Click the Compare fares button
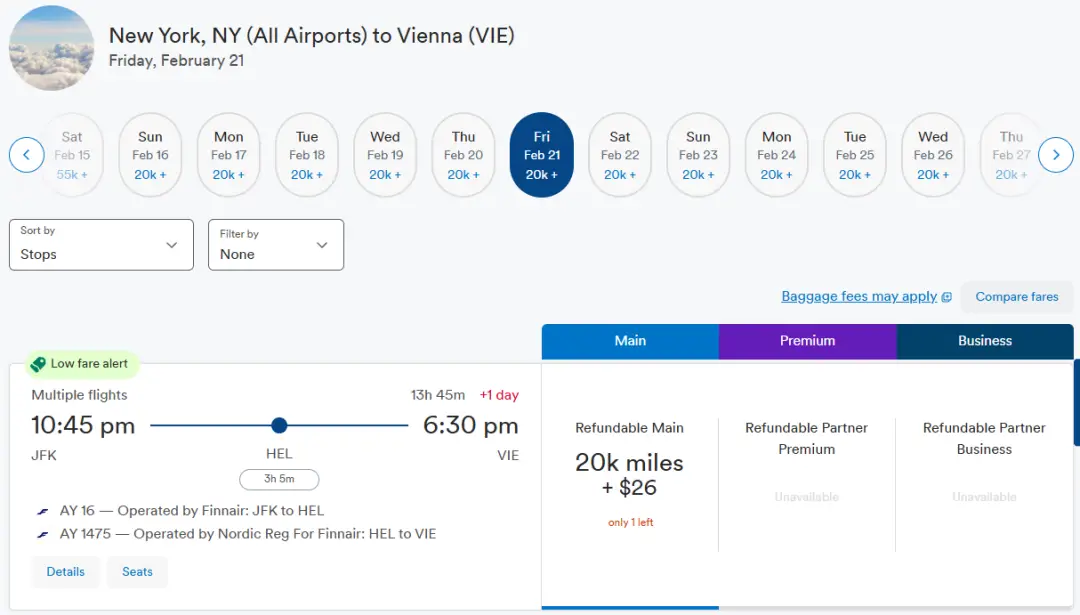This screenshot has height=615, width=1080. [x=1016, y=297]
